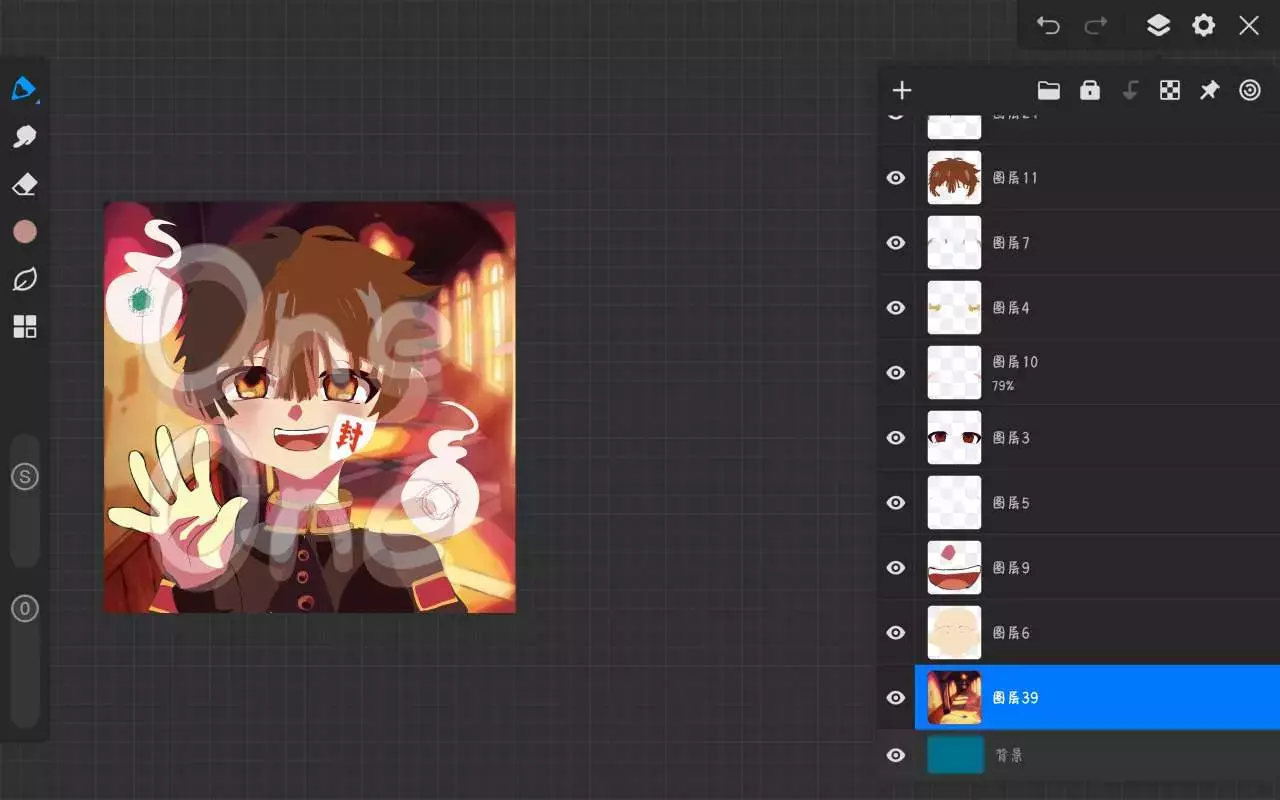This screenshot has height=800, width=1280.
Task: Hide the 图层4 layer
Action: 896,308
